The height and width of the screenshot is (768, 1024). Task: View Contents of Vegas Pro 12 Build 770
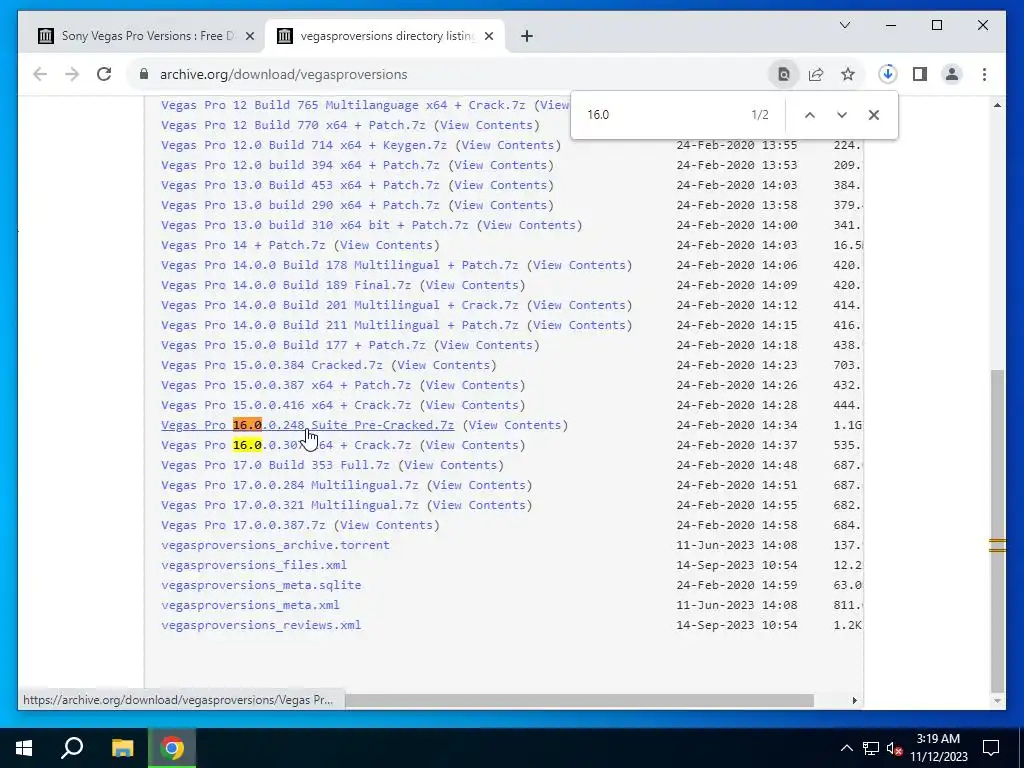coord(486,125)
